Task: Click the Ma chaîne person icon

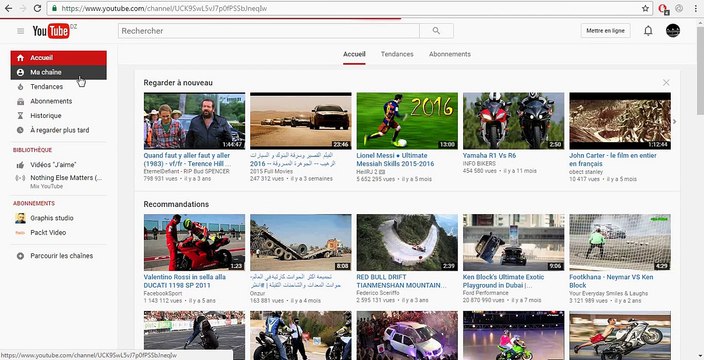Action: (20, 72)
